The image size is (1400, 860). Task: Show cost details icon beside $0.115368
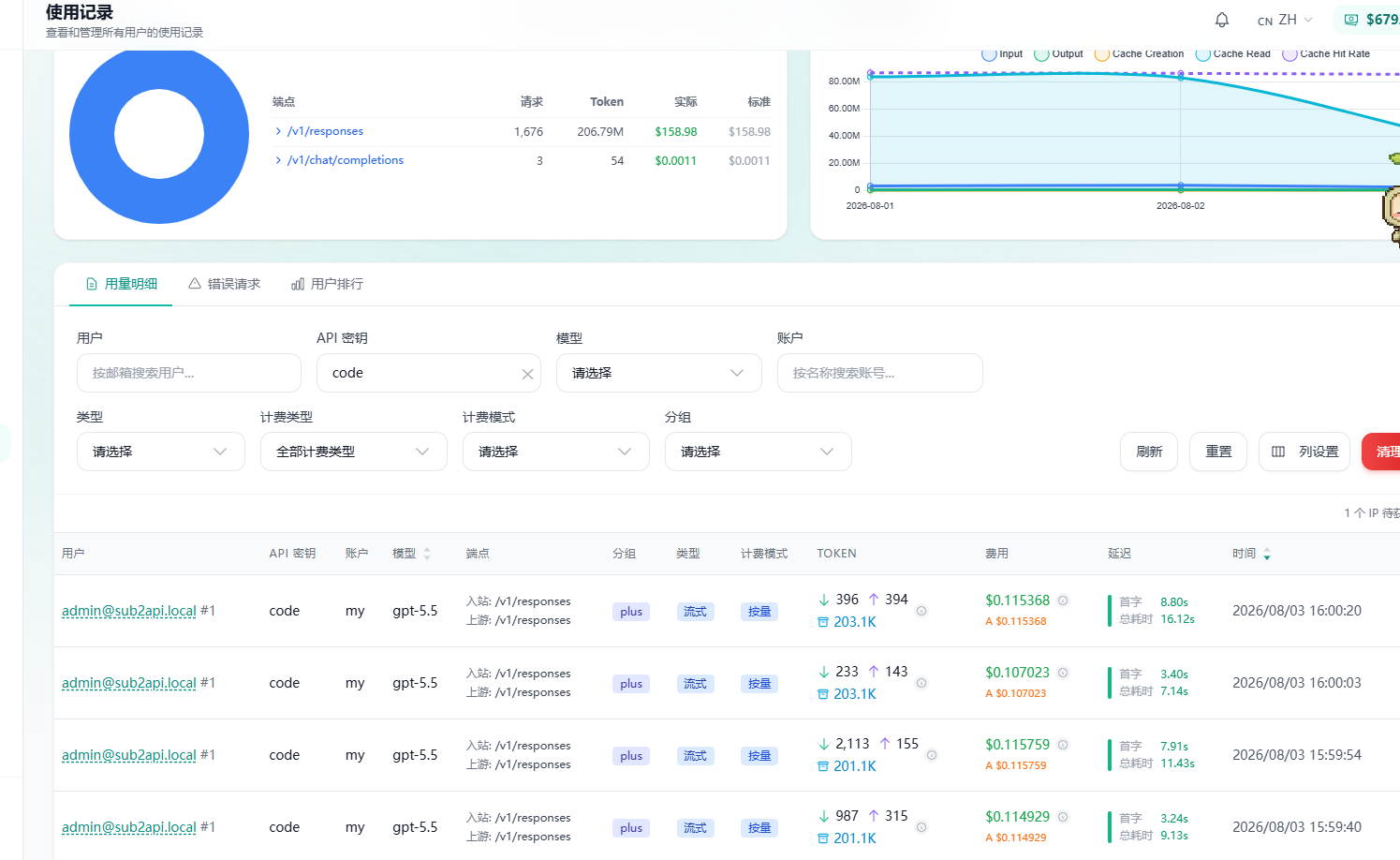click(x=1063, y=601)
